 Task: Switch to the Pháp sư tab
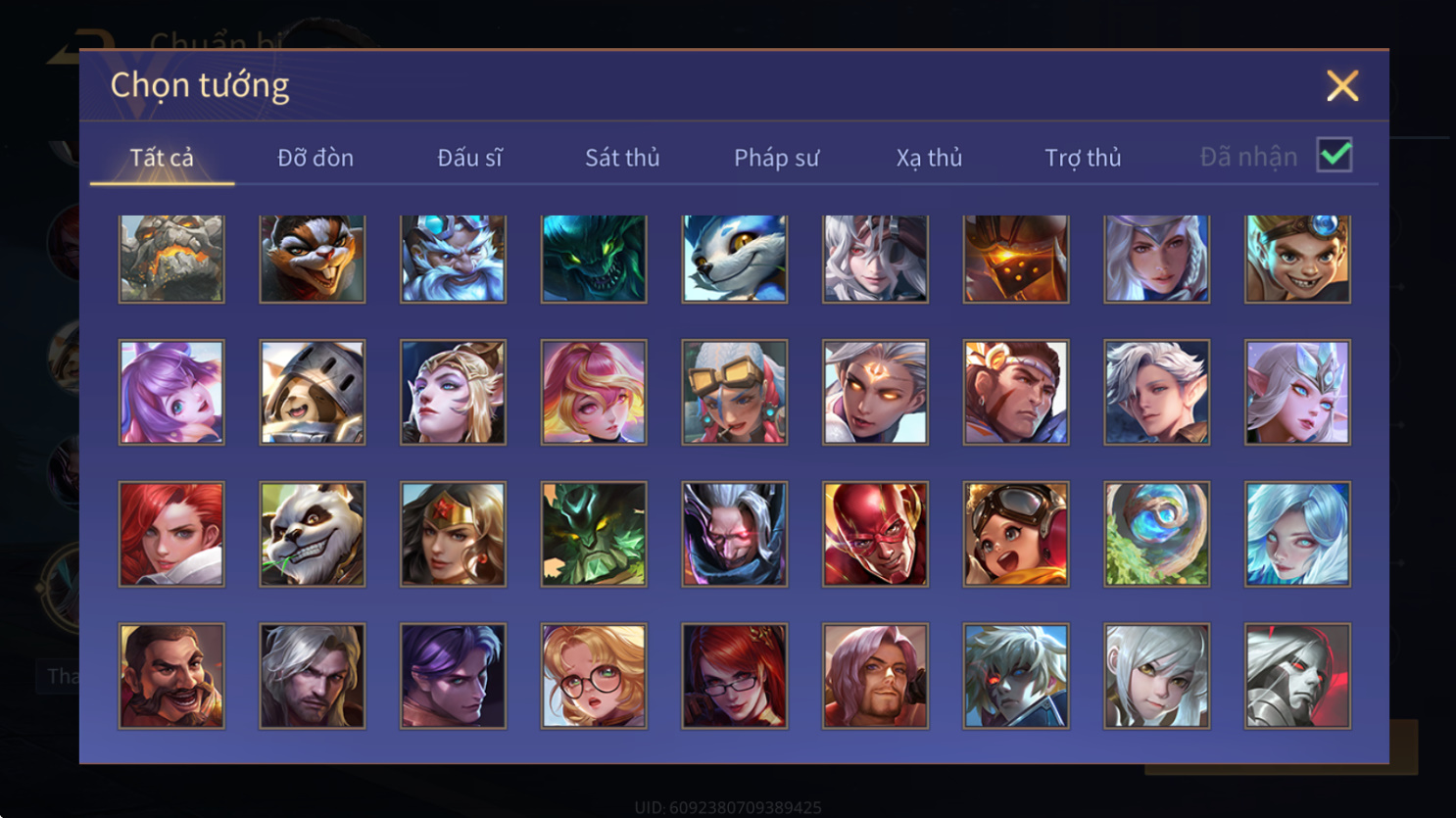(x=776, y=158)
